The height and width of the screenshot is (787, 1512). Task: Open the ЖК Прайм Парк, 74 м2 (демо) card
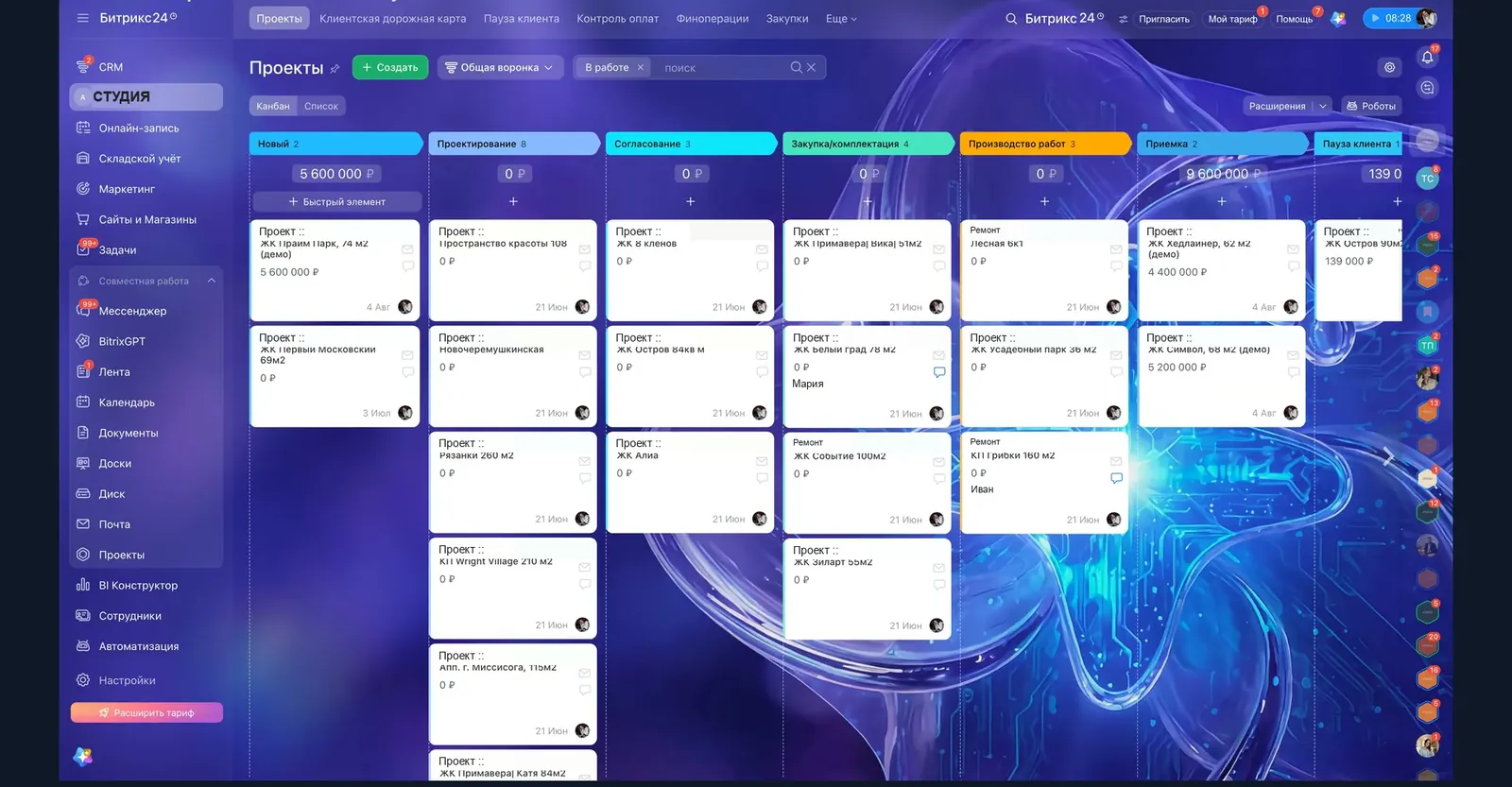335,270
